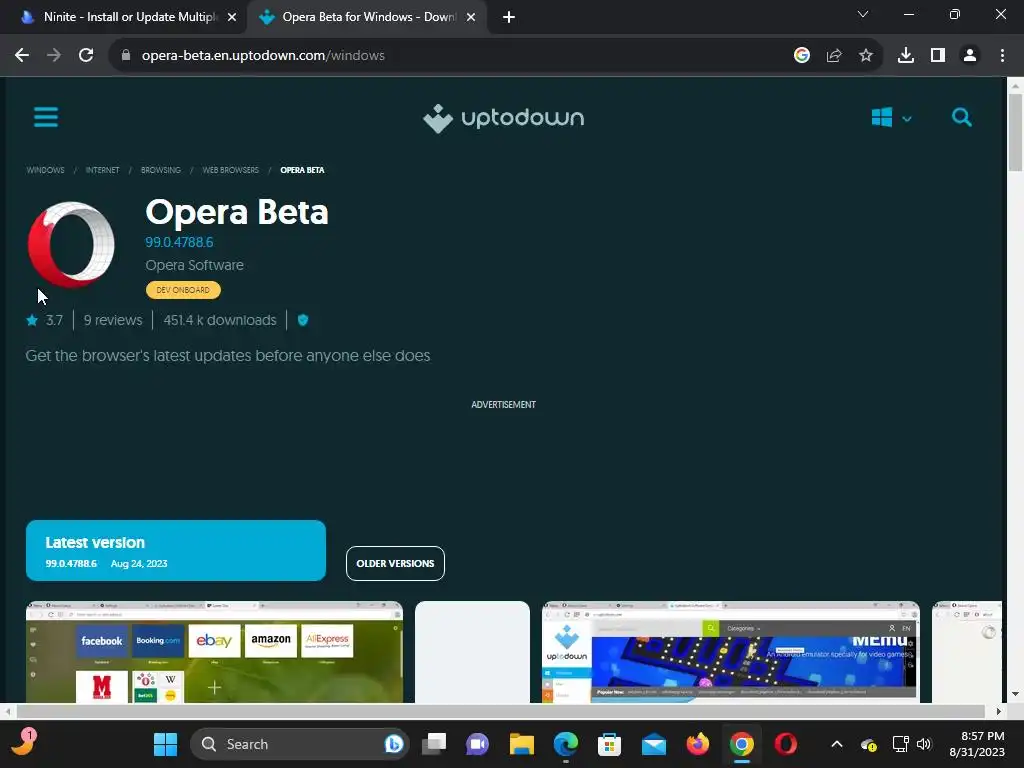This screenshot has height=768, width=1024.
Task: Go to Web Browsers breadcrumb
Action: click(x=231, y=170)
